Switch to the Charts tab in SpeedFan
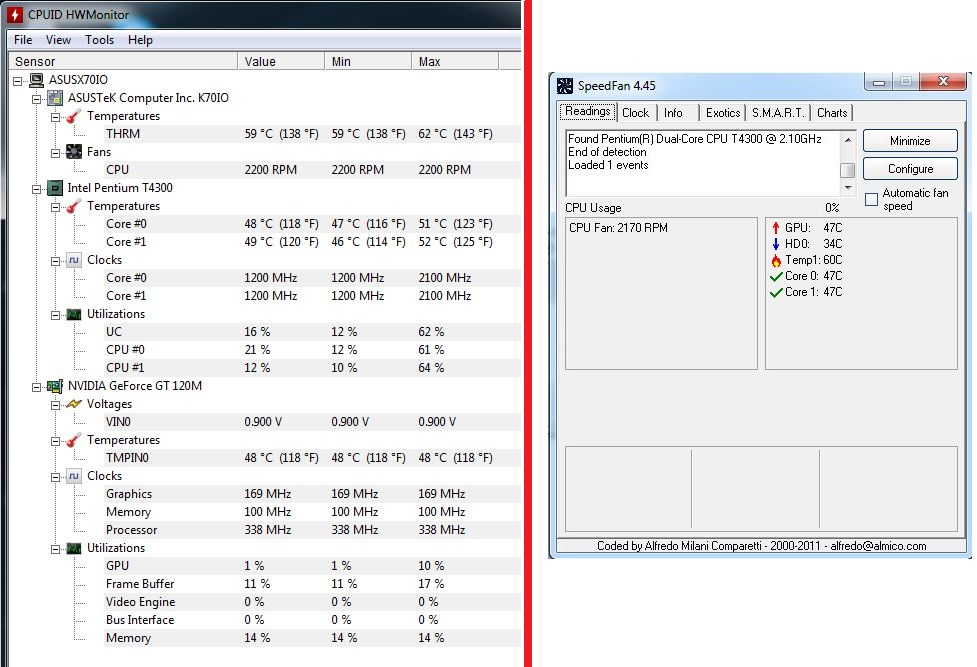 [832, 113]
